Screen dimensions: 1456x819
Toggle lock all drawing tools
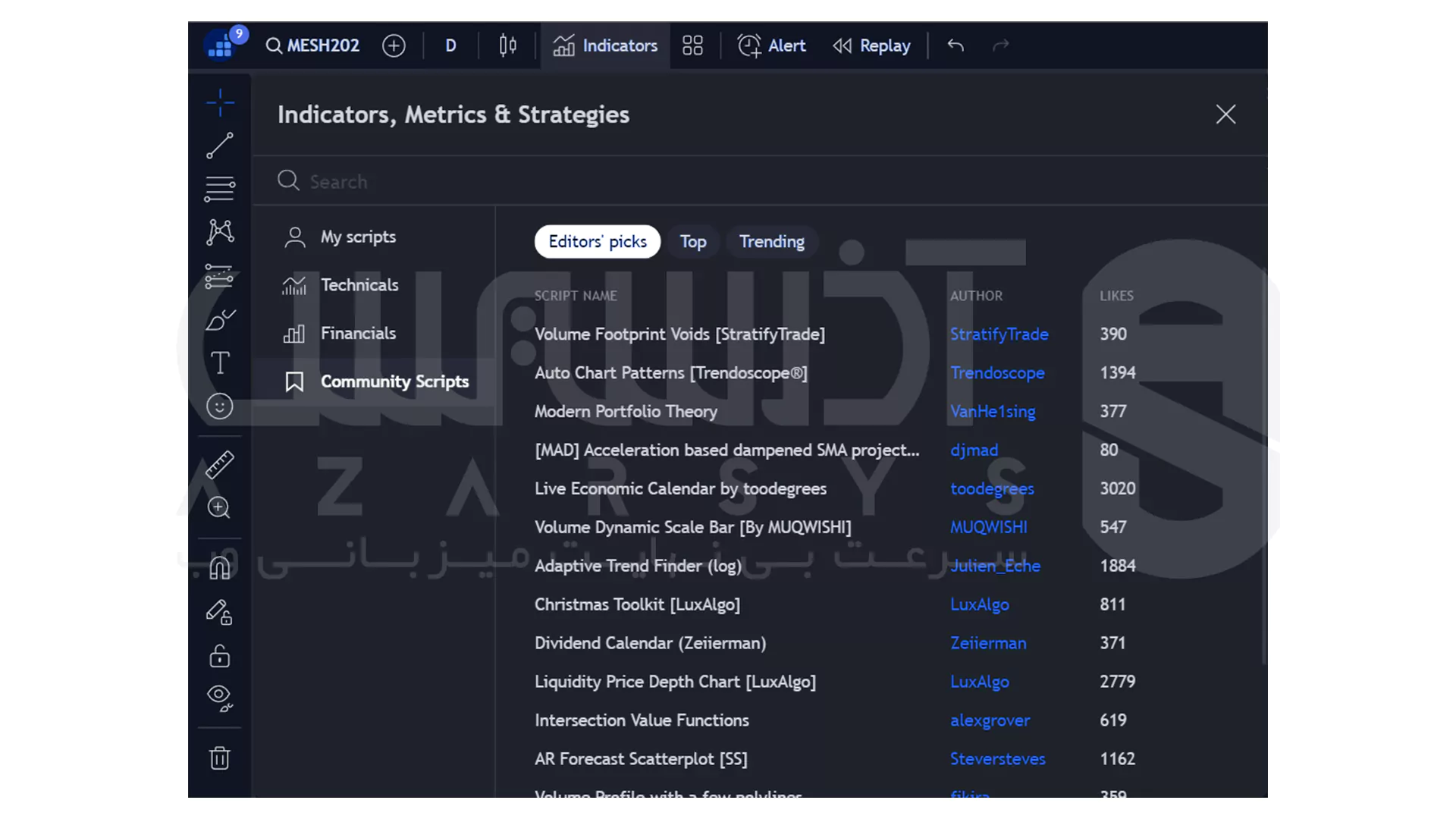pyautogui.click(x=220, y=655)
